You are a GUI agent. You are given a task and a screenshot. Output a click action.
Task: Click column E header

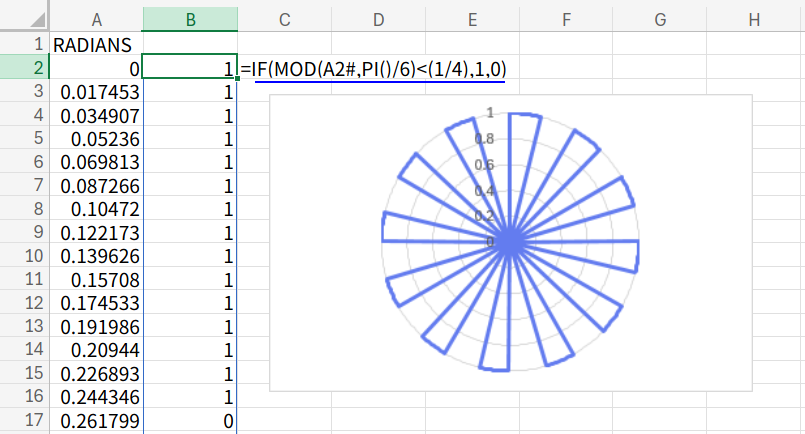pyautogui.click(x=472, y=19)
